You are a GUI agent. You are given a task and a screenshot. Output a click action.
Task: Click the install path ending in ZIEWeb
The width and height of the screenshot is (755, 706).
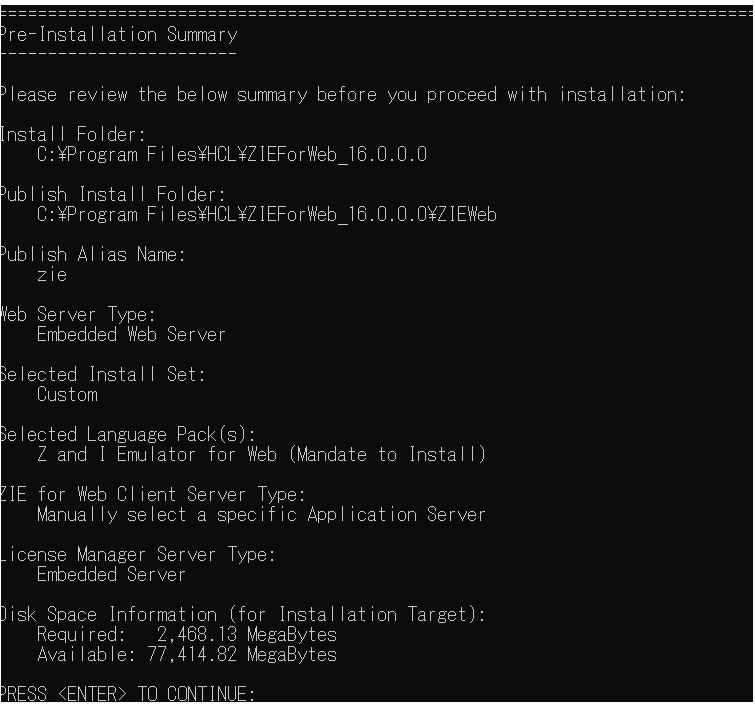coord(267,215)
